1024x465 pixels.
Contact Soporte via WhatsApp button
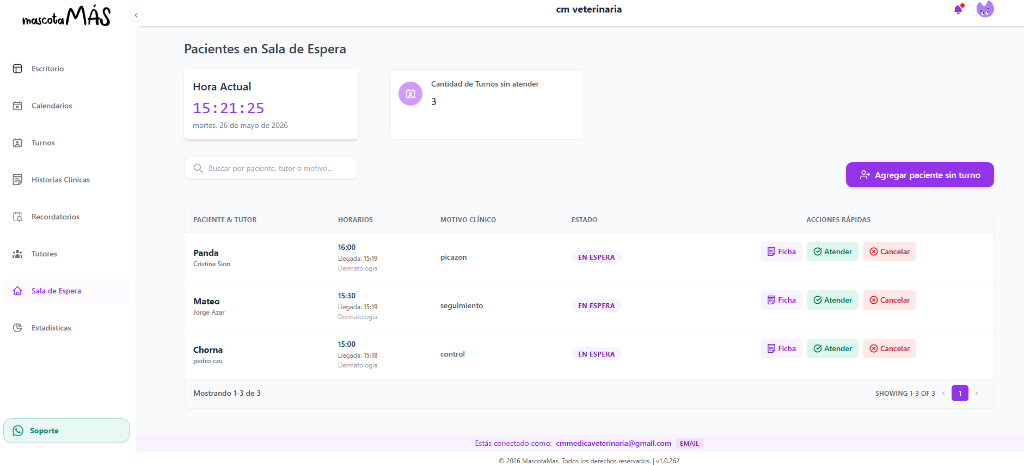click(x=67, y=430)
